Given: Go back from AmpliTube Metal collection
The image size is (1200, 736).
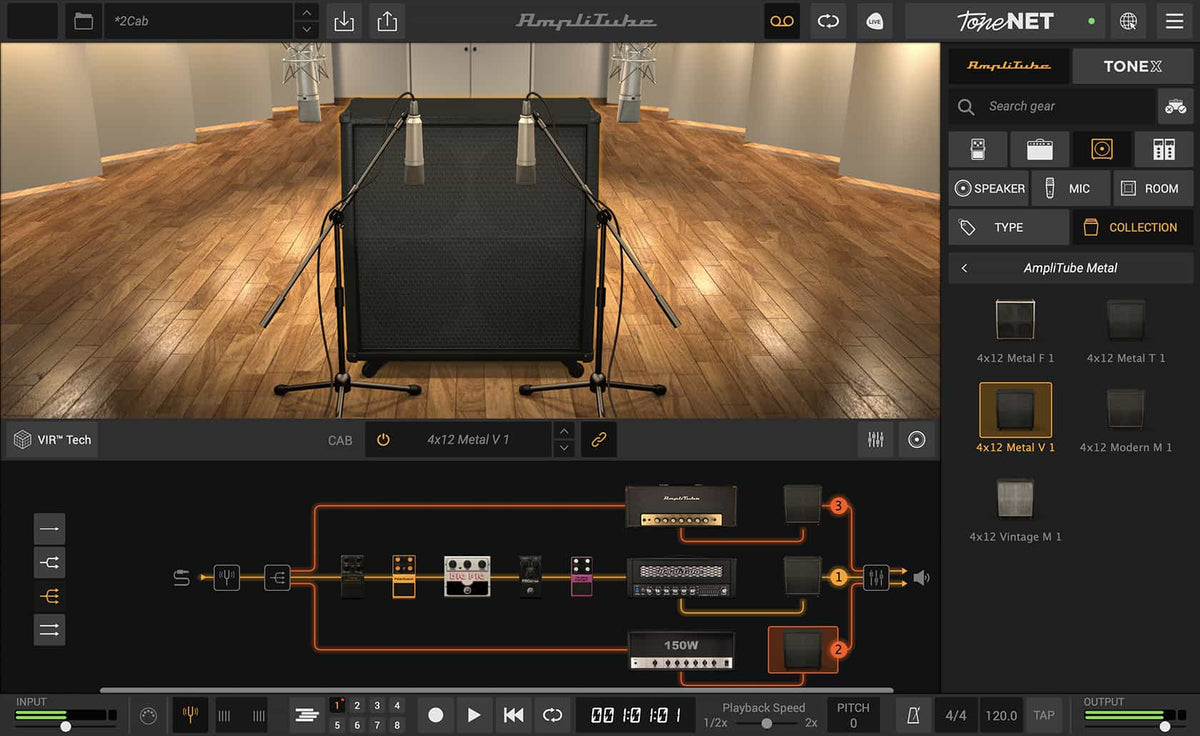Looking at the screenshot, I should (964, 268).
